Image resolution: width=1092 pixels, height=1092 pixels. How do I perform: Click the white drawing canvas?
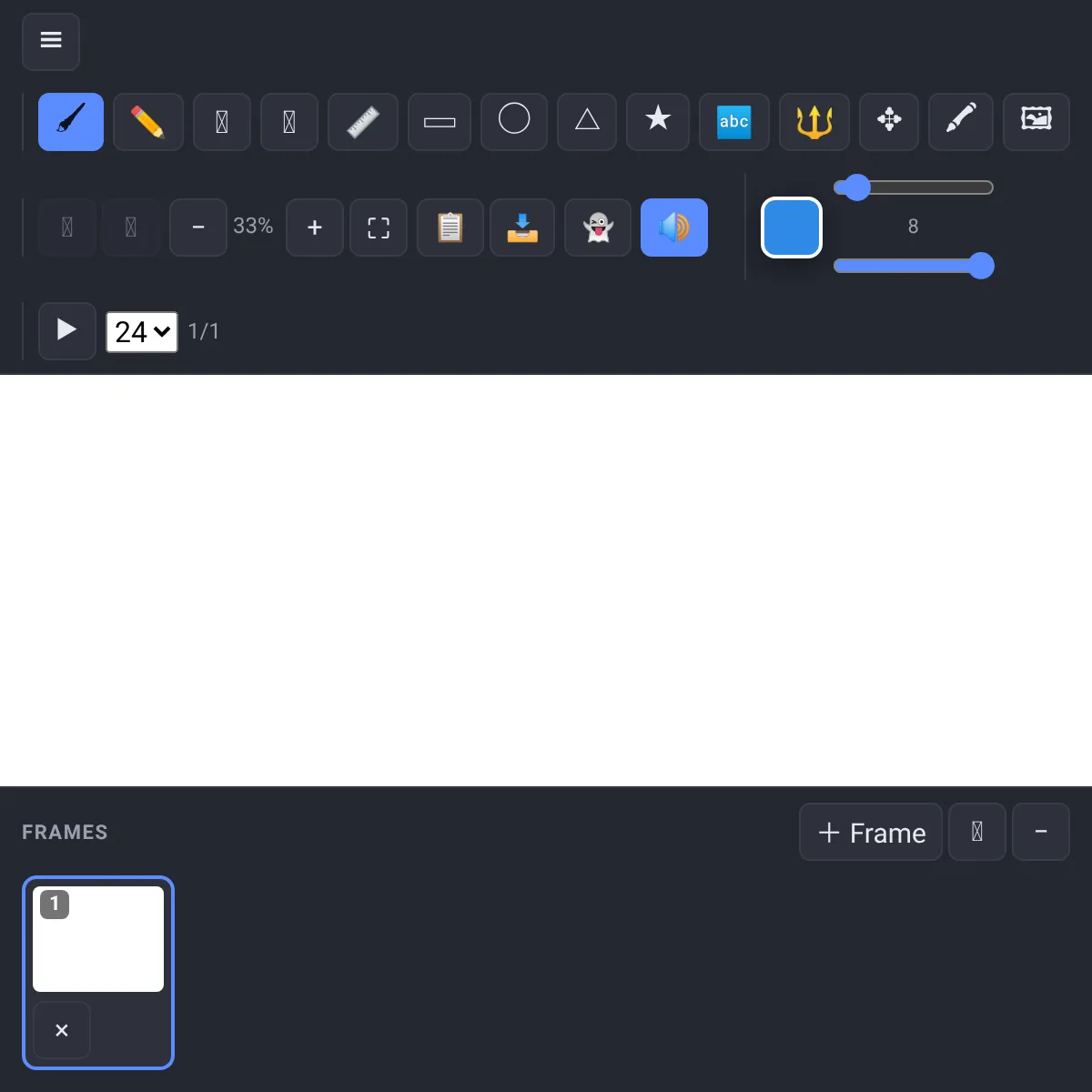546,581
